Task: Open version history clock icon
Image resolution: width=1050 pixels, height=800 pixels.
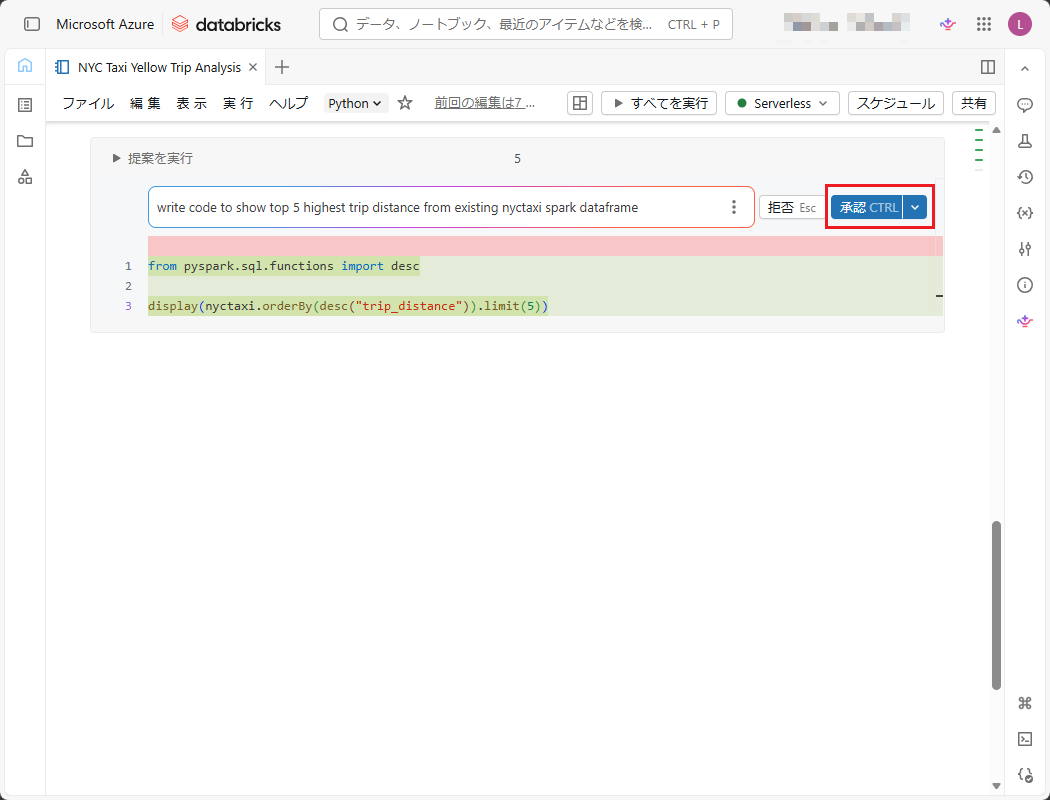Action: [1024, 177]
